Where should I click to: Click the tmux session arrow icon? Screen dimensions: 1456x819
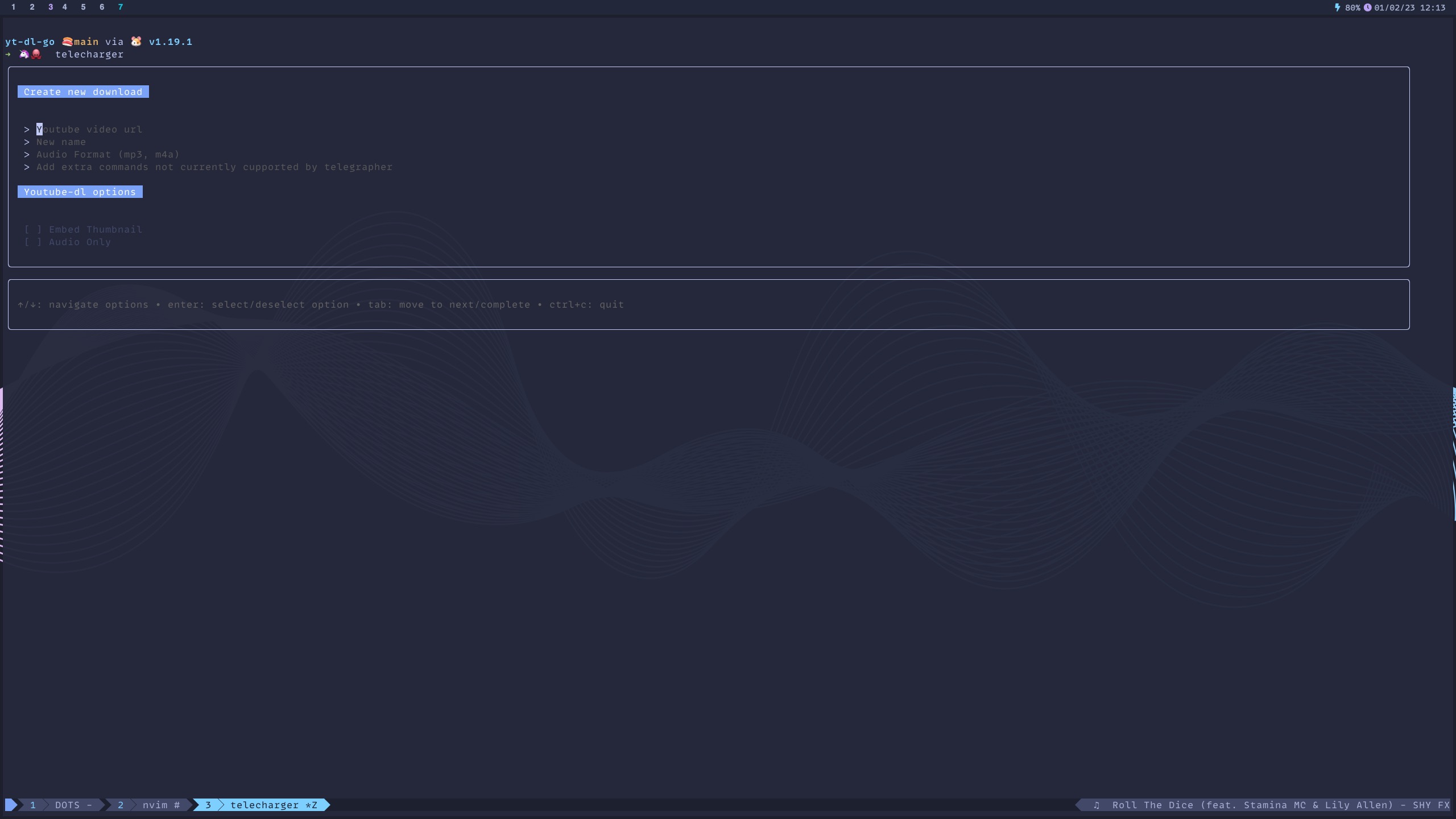[11, 805]
